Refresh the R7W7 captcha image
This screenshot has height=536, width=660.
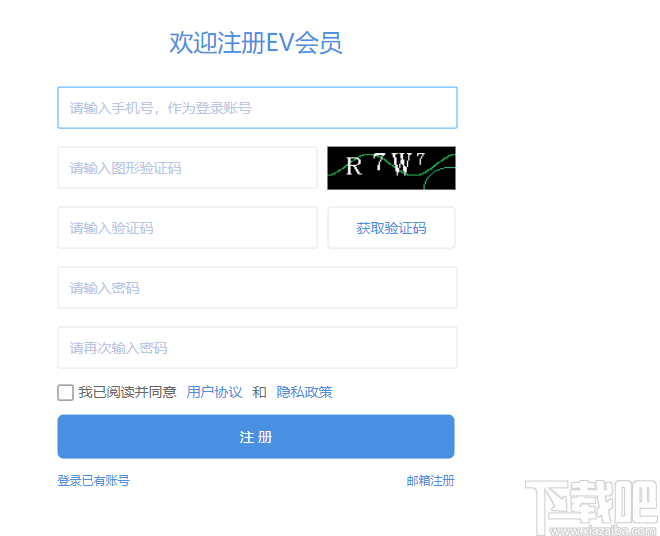click(x=391, y=168)
